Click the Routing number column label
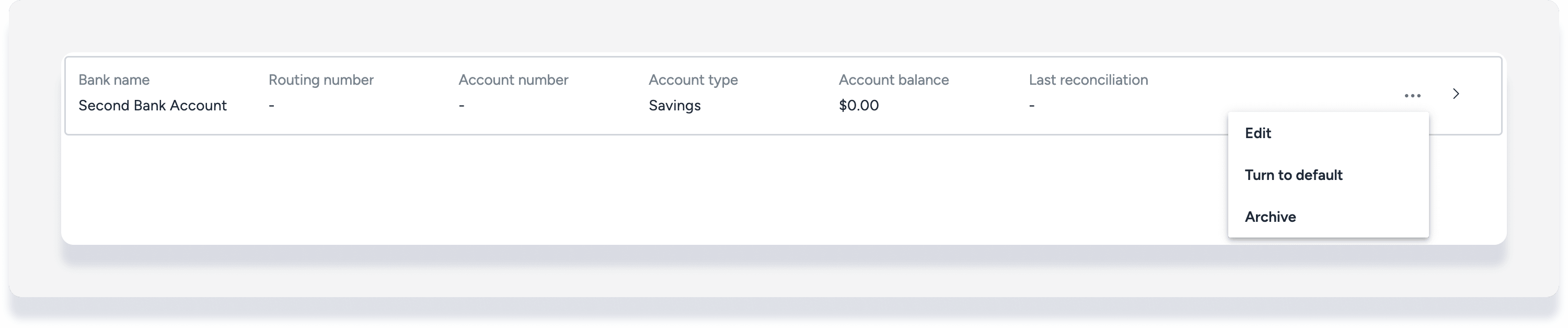The width and height of the screenshot is (1568, 328). [x=321, y=80]
